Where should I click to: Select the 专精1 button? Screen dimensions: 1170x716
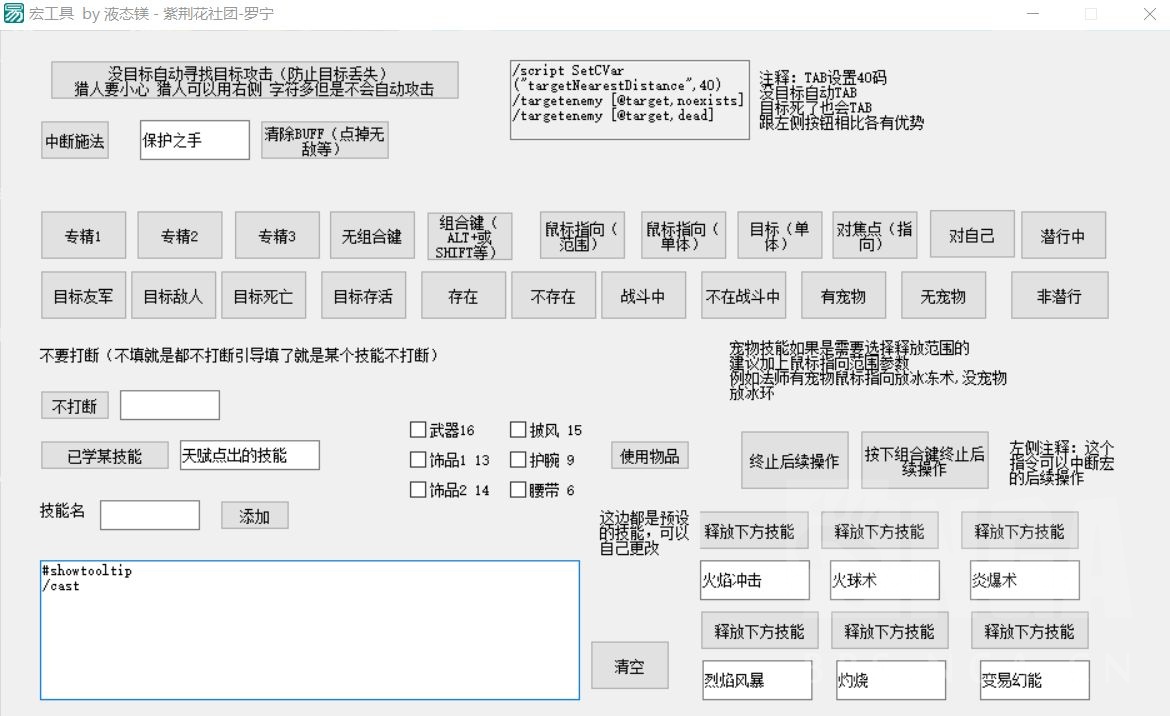[83, 235]
